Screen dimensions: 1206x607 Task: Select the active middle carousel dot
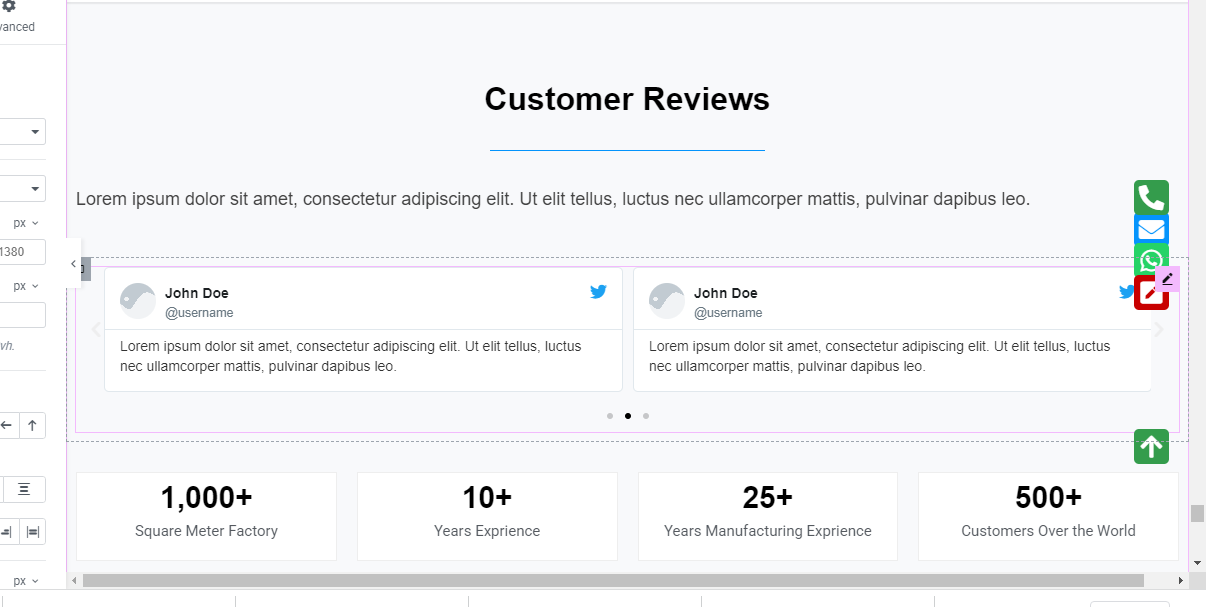pos(628,416)
